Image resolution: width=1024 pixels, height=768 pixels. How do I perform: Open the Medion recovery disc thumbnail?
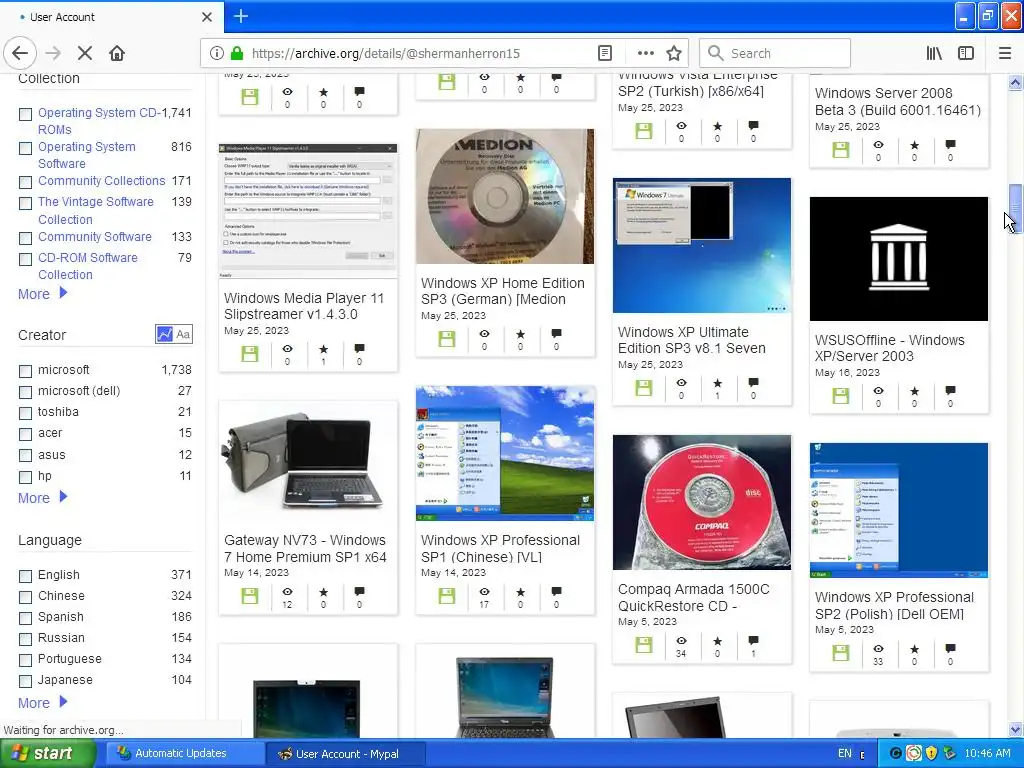pos(505,196)
